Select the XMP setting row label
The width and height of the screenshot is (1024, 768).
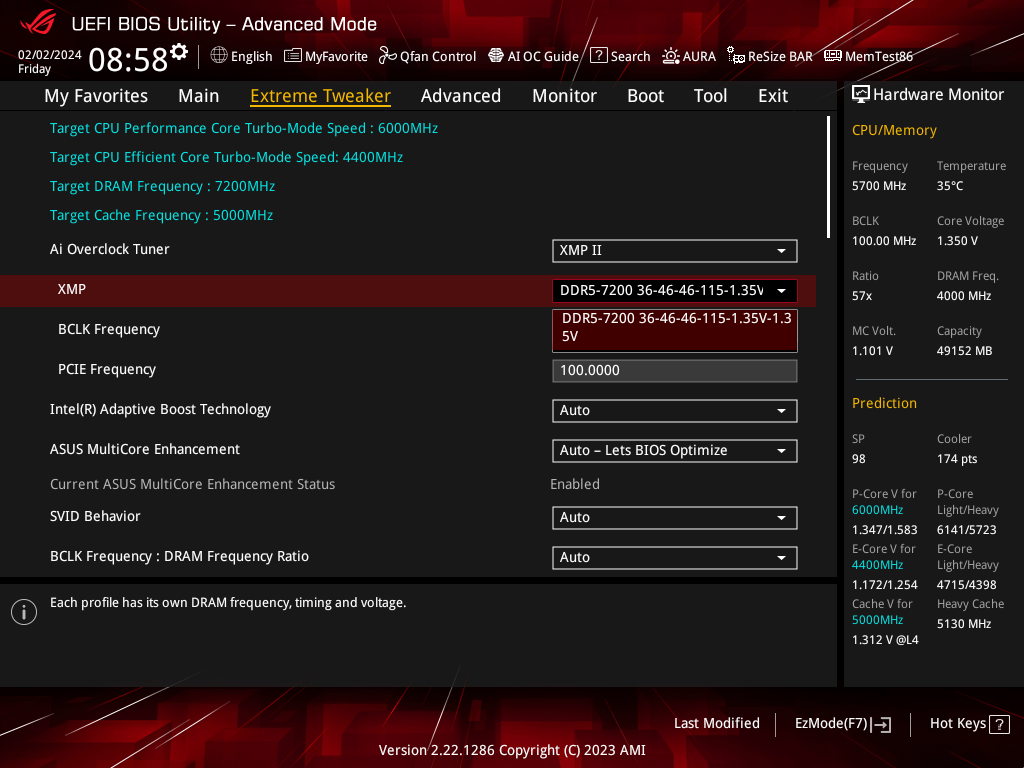click(x=72, y=289)
